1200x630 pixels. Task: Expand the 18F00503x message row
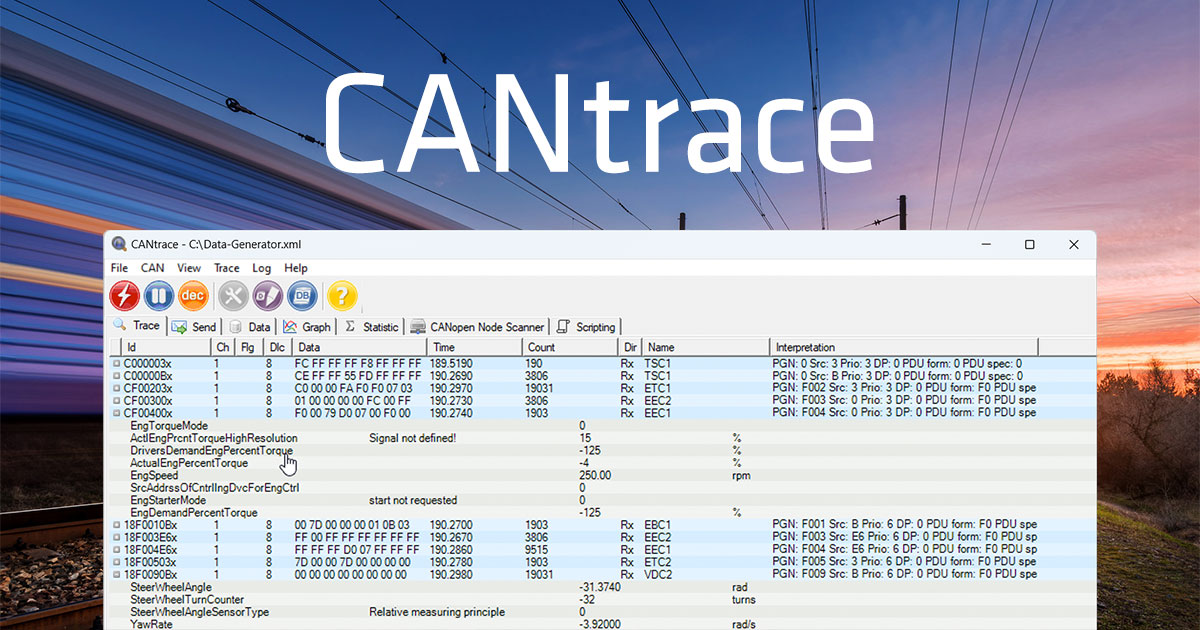[x=116, y=562]
